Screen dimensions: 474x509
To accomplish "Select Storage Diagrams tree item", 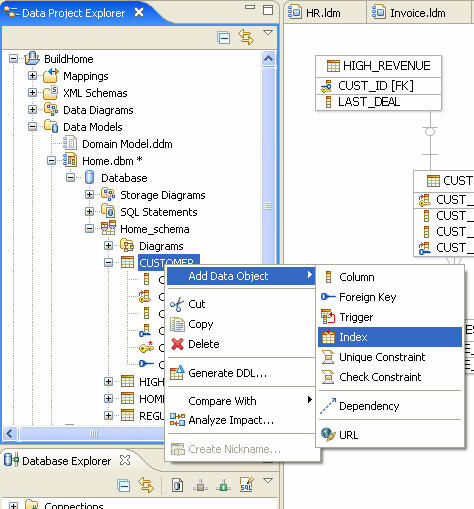I will pos(163,195).
